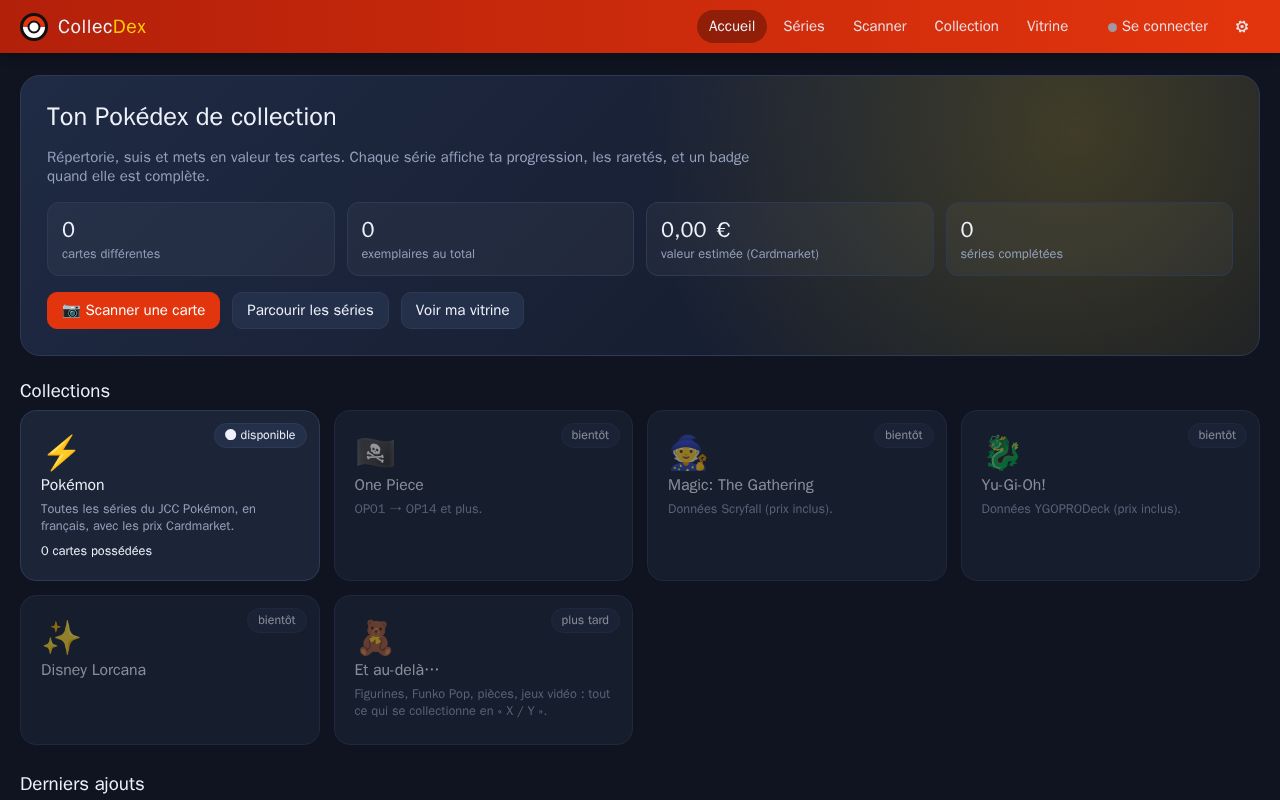Image resolution: width=1280 pixels, height=800 pixels.
Task: Click the Données Scryfall (prix inclus) text
Action: tap(750, 509)
